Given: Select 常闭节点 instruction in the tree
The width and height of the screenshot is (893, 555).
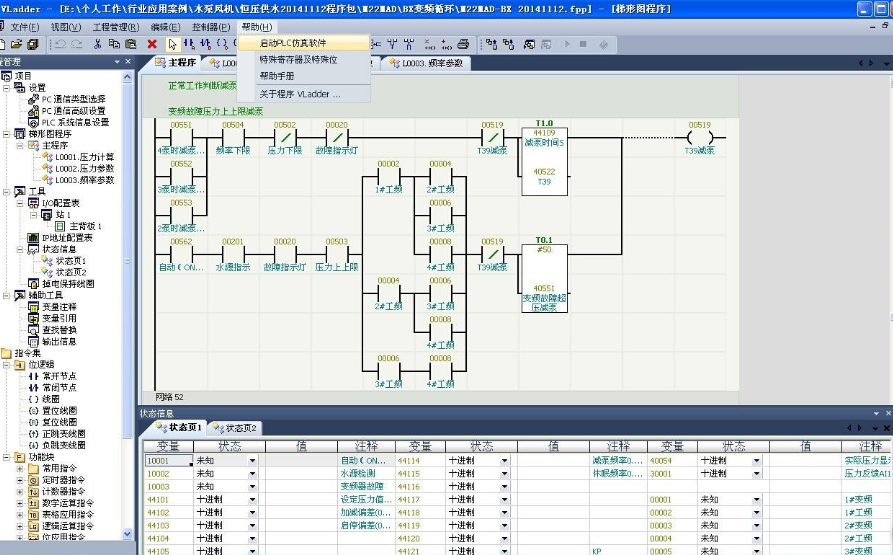Looking at the screenshot, I should (59, 388).
